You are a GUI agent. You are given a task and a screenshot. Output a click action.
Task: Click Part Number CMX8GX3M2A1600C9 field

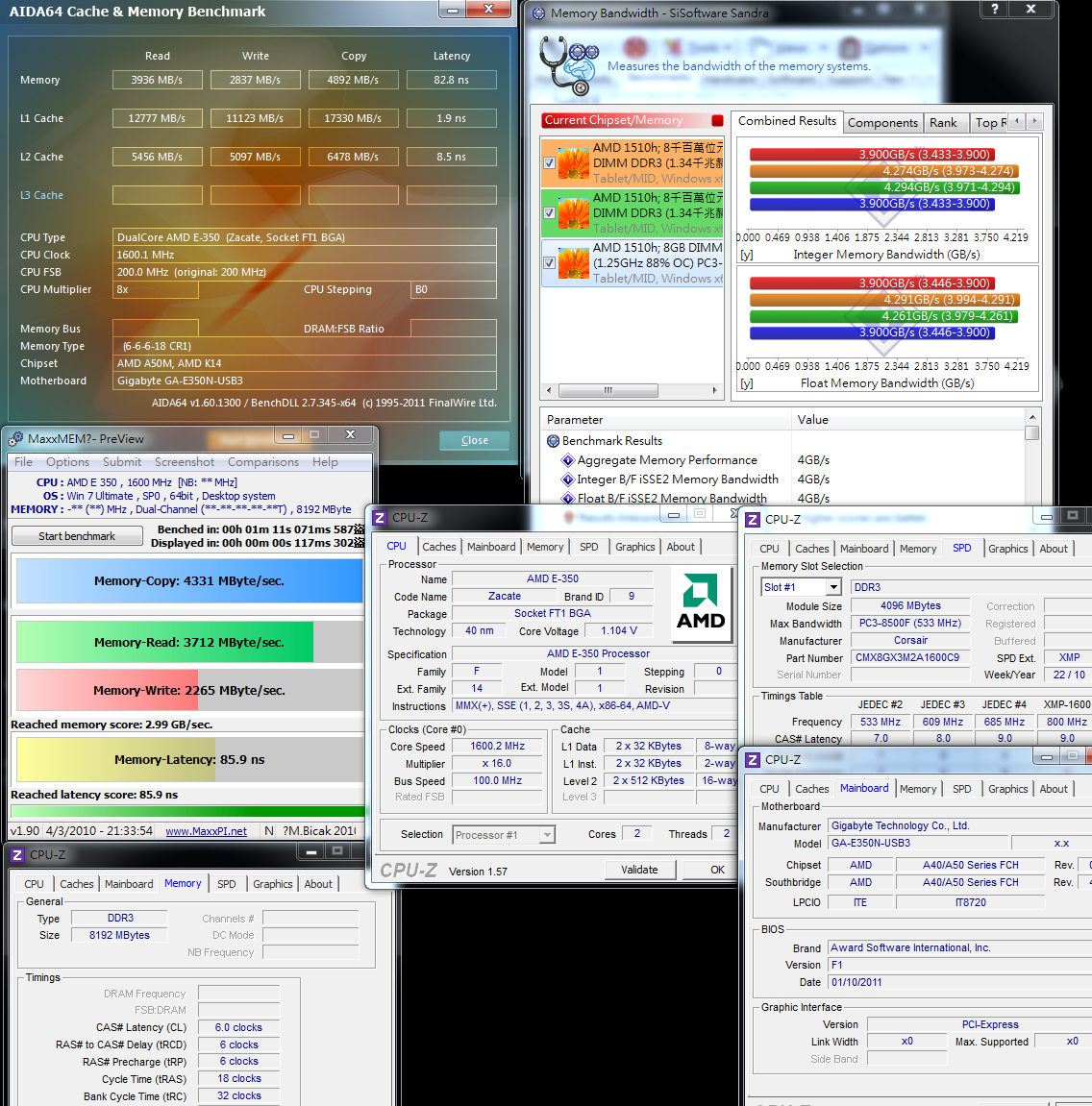910,658
